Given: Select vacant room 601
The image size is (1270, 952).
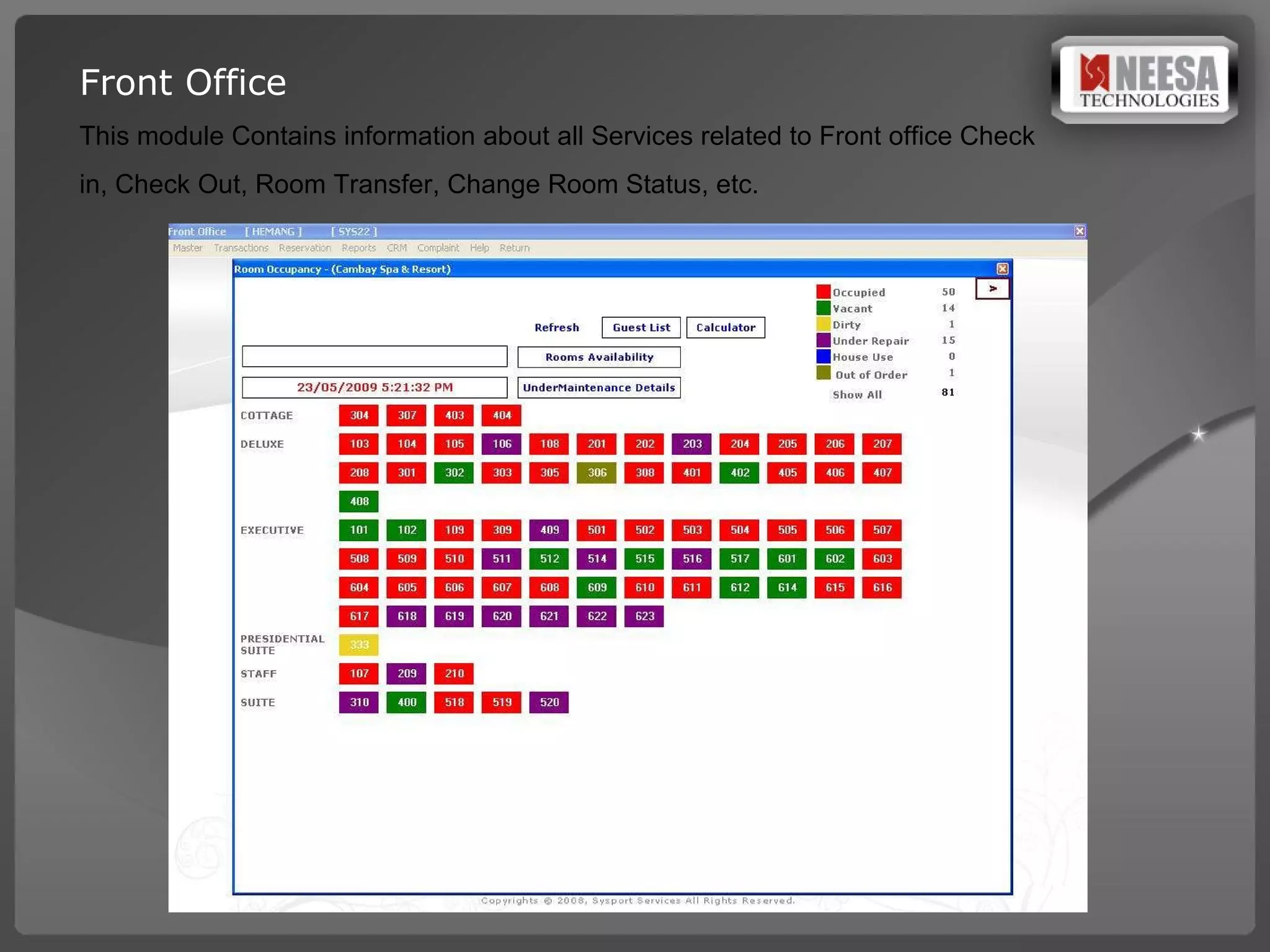Looking at the screenshot, I should 788,559.
